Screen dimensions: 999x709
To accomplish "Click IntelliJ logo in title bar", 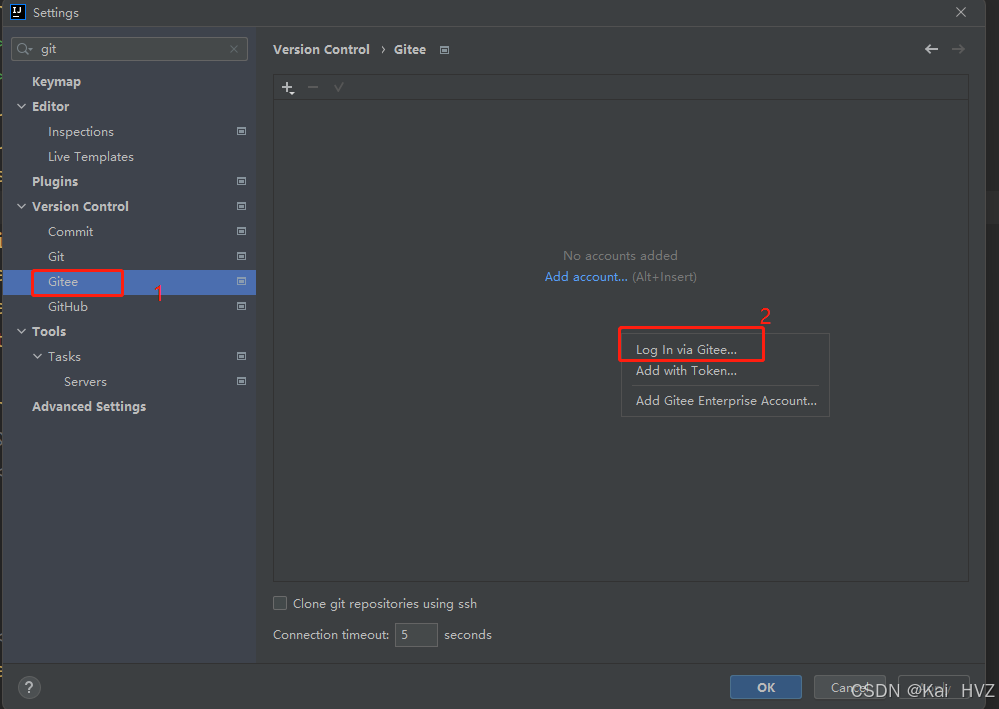I will coord(18,12).
